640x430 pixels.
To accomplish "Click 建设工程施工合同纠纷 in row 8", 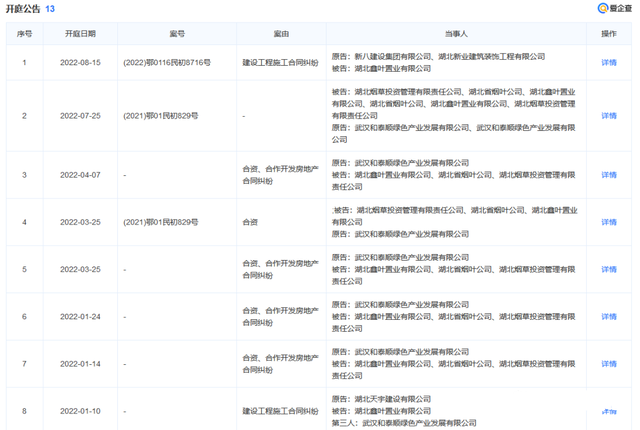I will pos(280,411).
